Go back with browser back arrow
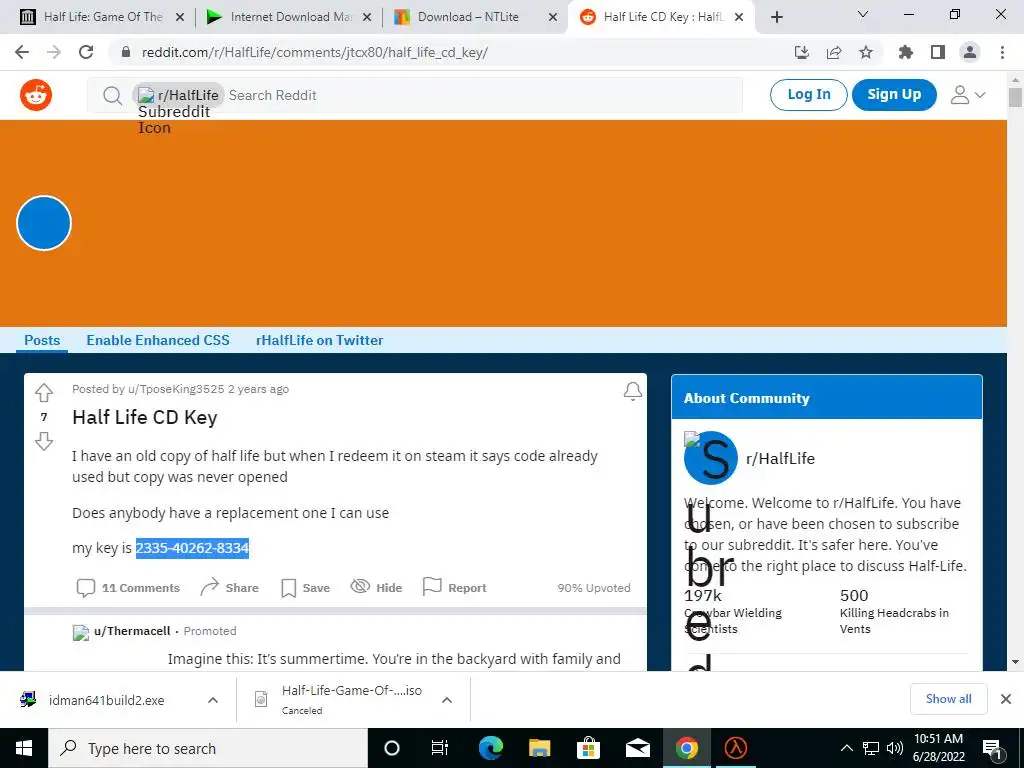Image resolution: width=1024 pixels, height=768 pixels. pos(22,52)
